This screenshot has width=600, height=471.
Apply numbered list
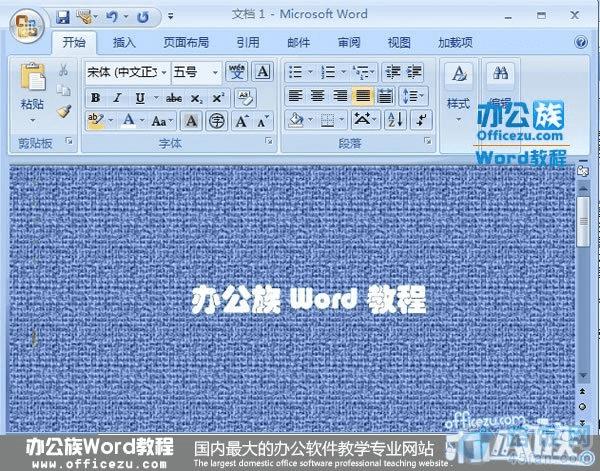pyautogui.click(x=329, y=72)
